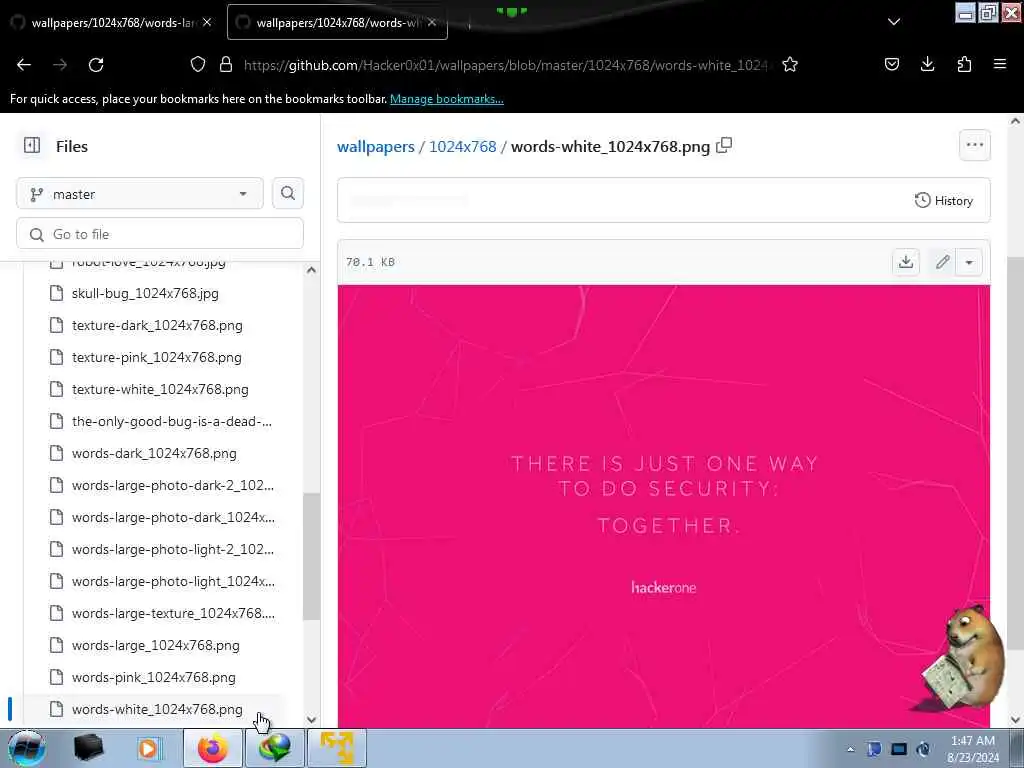Open the 1024x768 folder breadcrumb link
Viewport: 1024px width, 768px height.
(462, 146)
